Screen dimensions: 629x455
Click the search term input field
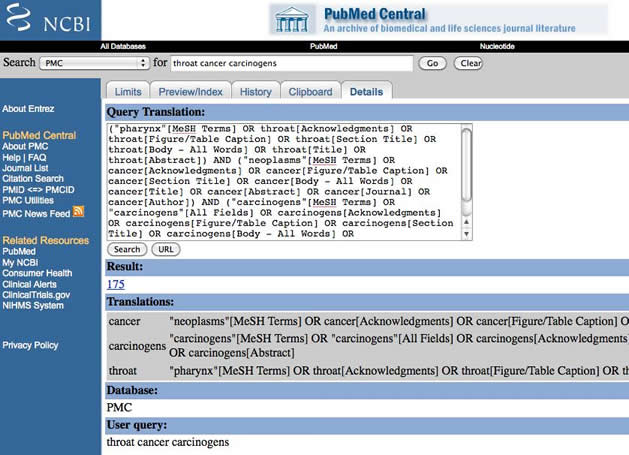click(x=292, y=63)
